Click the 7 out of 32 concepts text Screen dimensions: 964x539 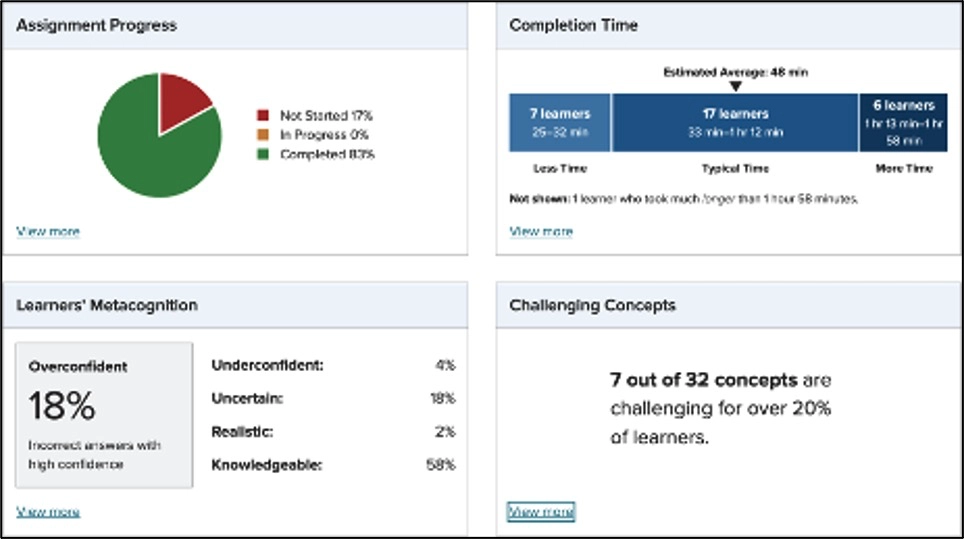click(x=704, y=380)
